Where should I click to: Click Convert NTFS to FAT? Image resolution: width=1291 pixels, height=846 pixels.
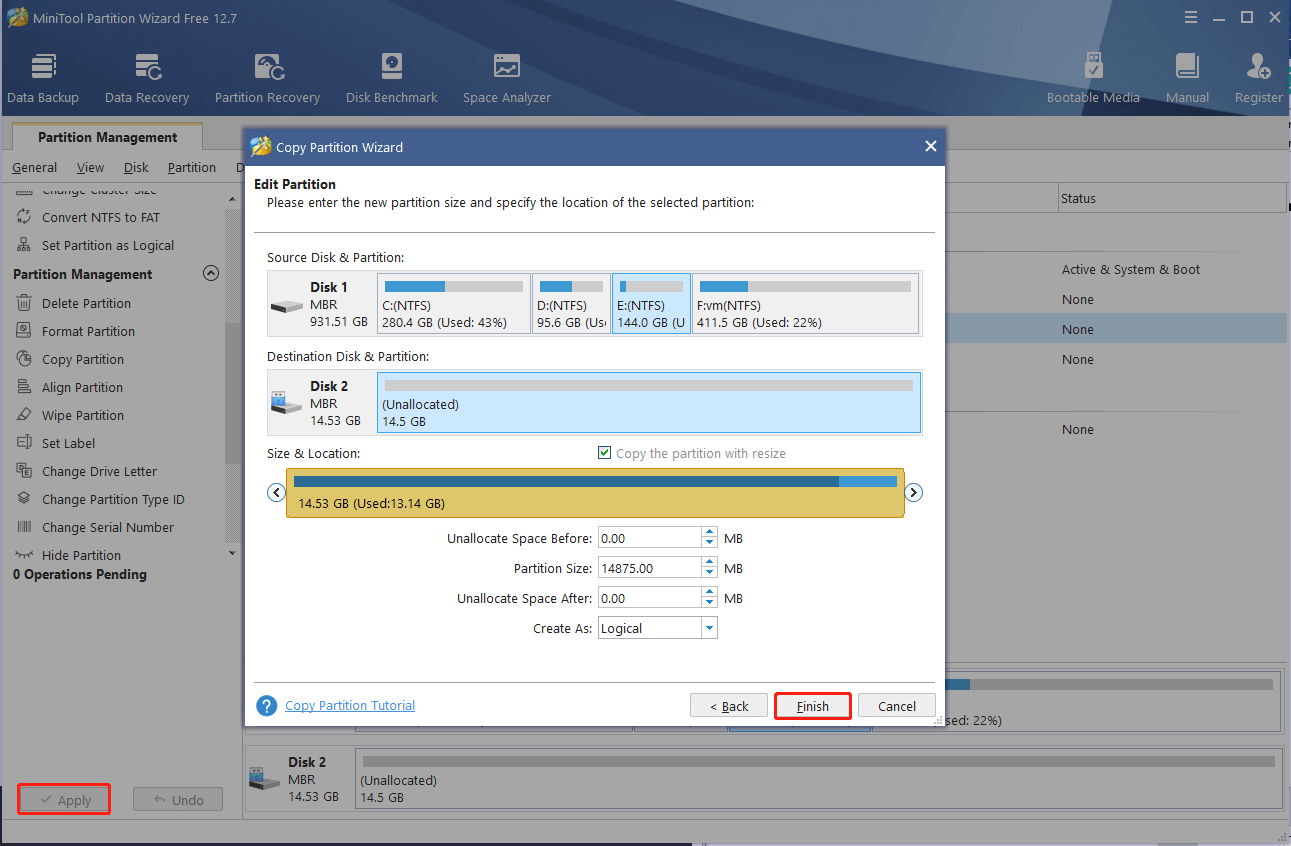(100, 217)
